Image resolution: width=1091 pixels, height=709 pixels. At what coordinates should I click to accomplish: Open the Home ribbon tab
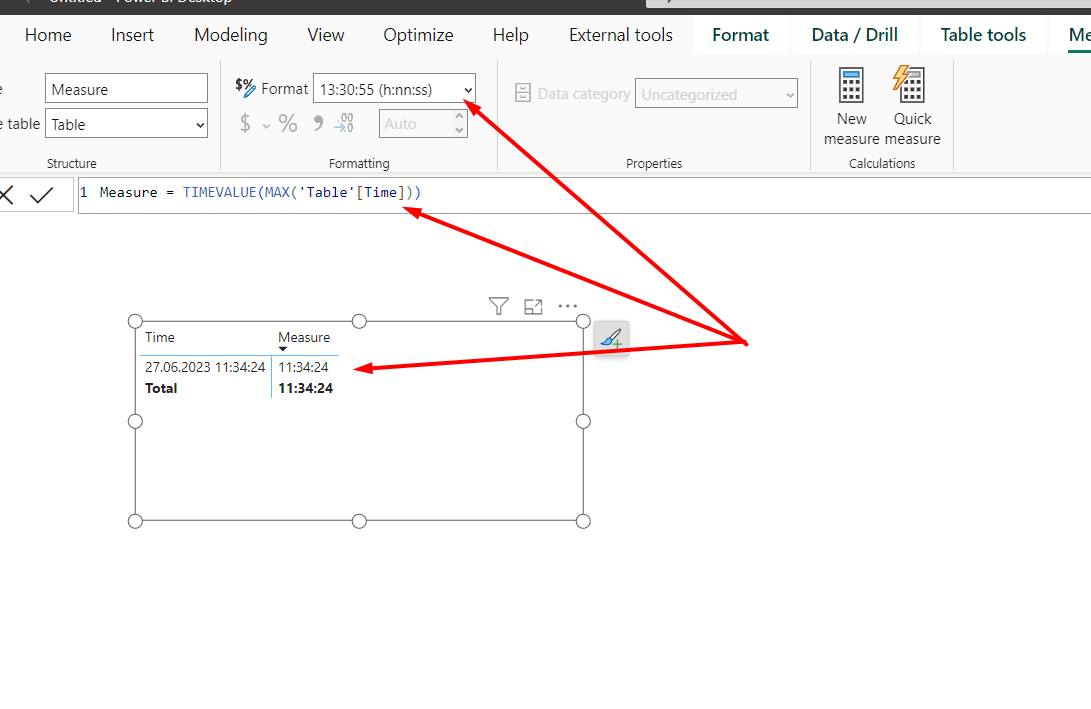[x=48, y=35]
